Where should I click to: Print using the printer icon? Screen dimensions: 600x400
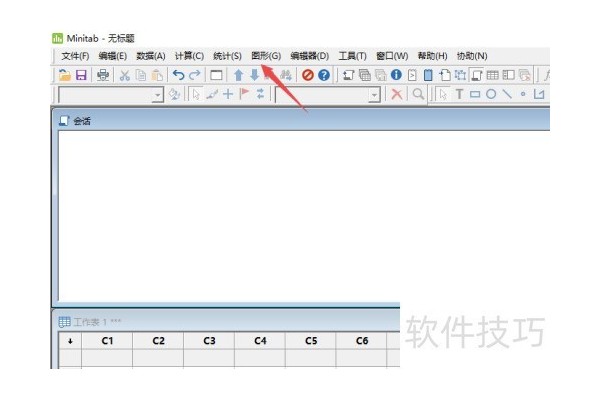click(103, 75)
